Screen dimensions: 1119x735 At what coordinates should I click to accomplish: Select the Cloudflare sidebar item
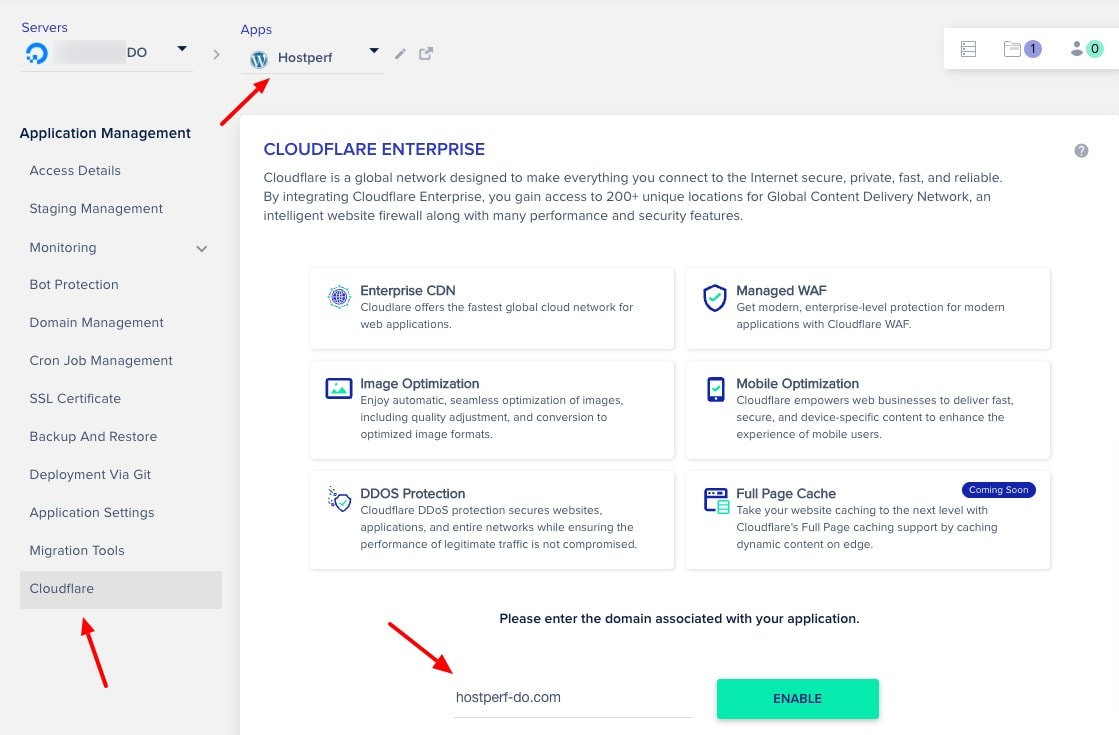click(121, 589)
